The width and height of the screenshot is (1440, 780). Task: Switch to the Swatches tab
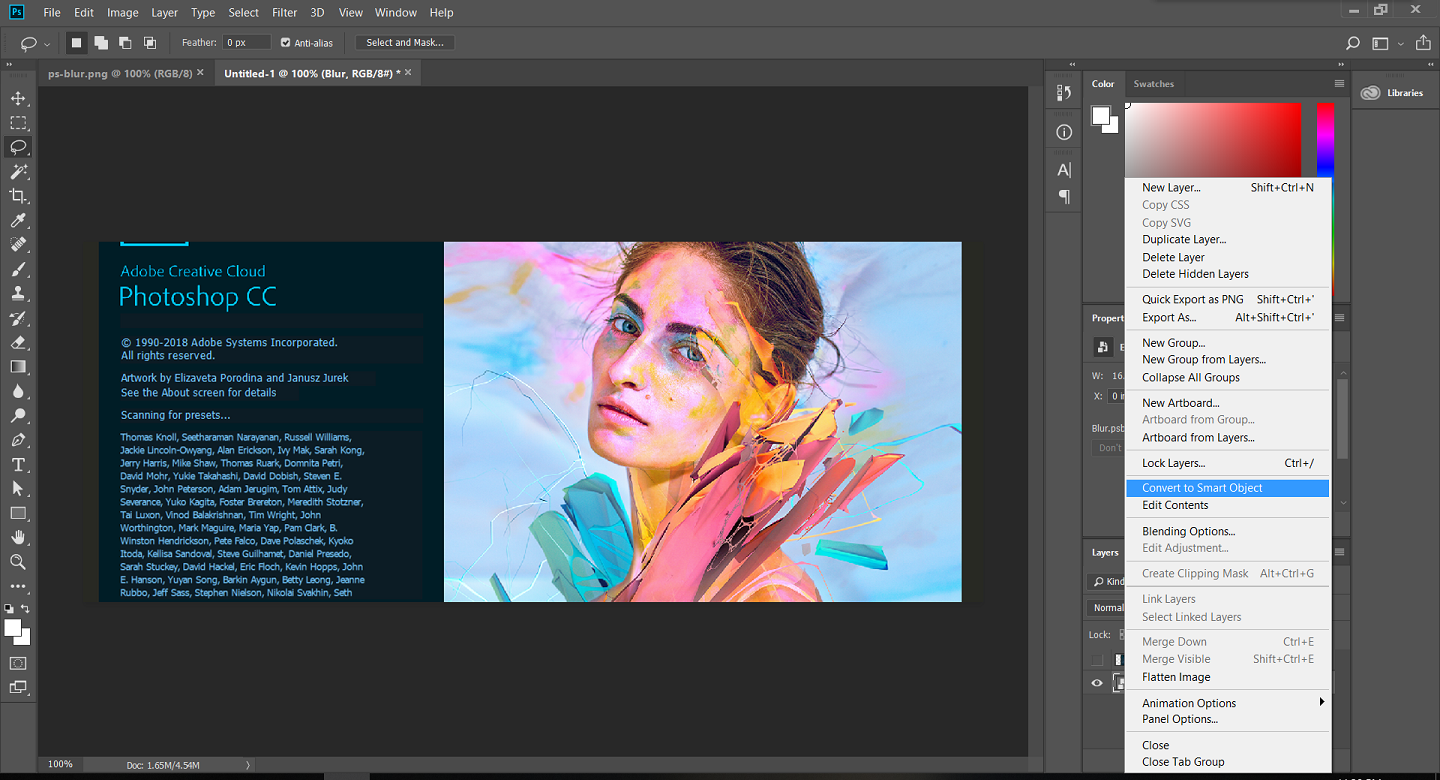1153,84
